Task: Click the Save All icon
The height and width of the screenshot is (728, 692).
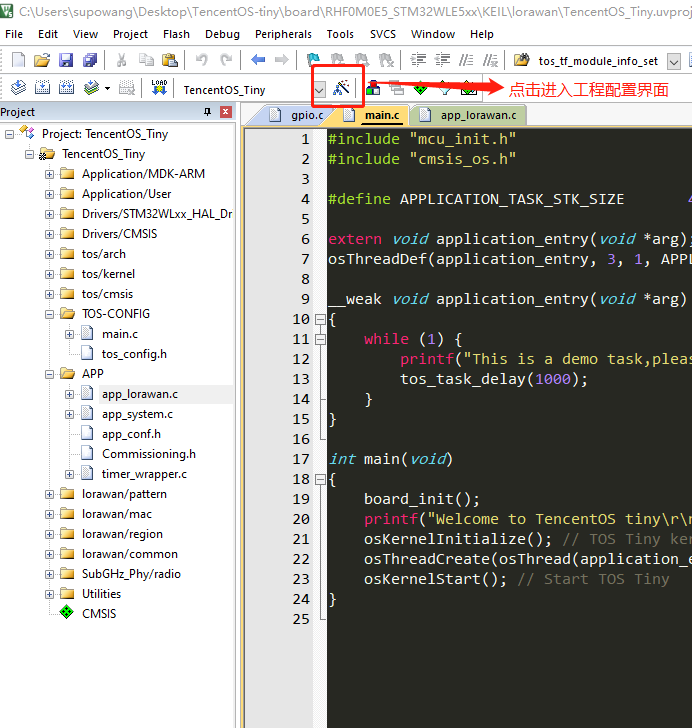Action: coord(90,60)
